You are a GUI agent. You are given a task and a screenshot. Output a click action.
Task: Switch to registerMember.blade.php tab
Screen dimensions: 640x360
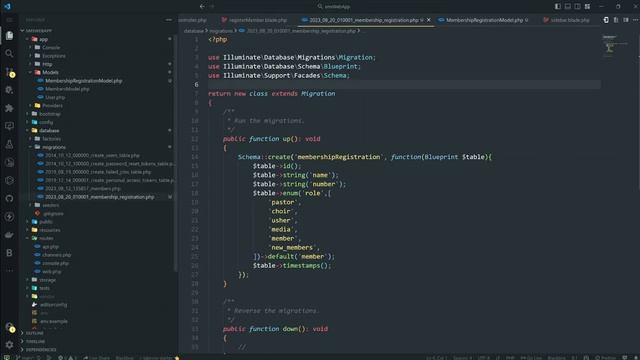click(254, 20)
